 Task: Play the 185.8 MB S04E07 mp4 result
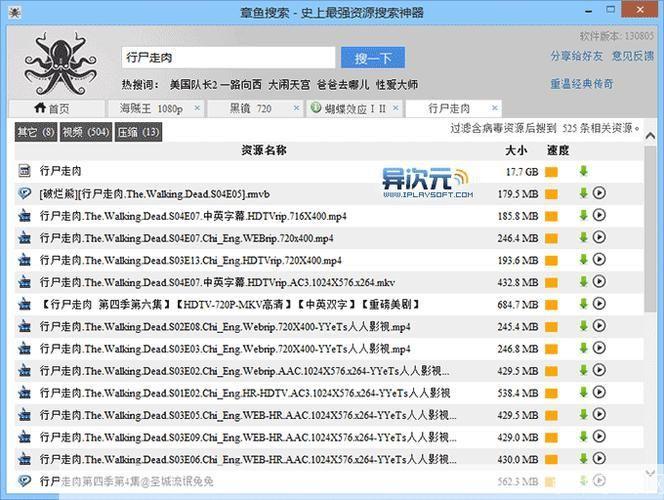tap(600, 216)
